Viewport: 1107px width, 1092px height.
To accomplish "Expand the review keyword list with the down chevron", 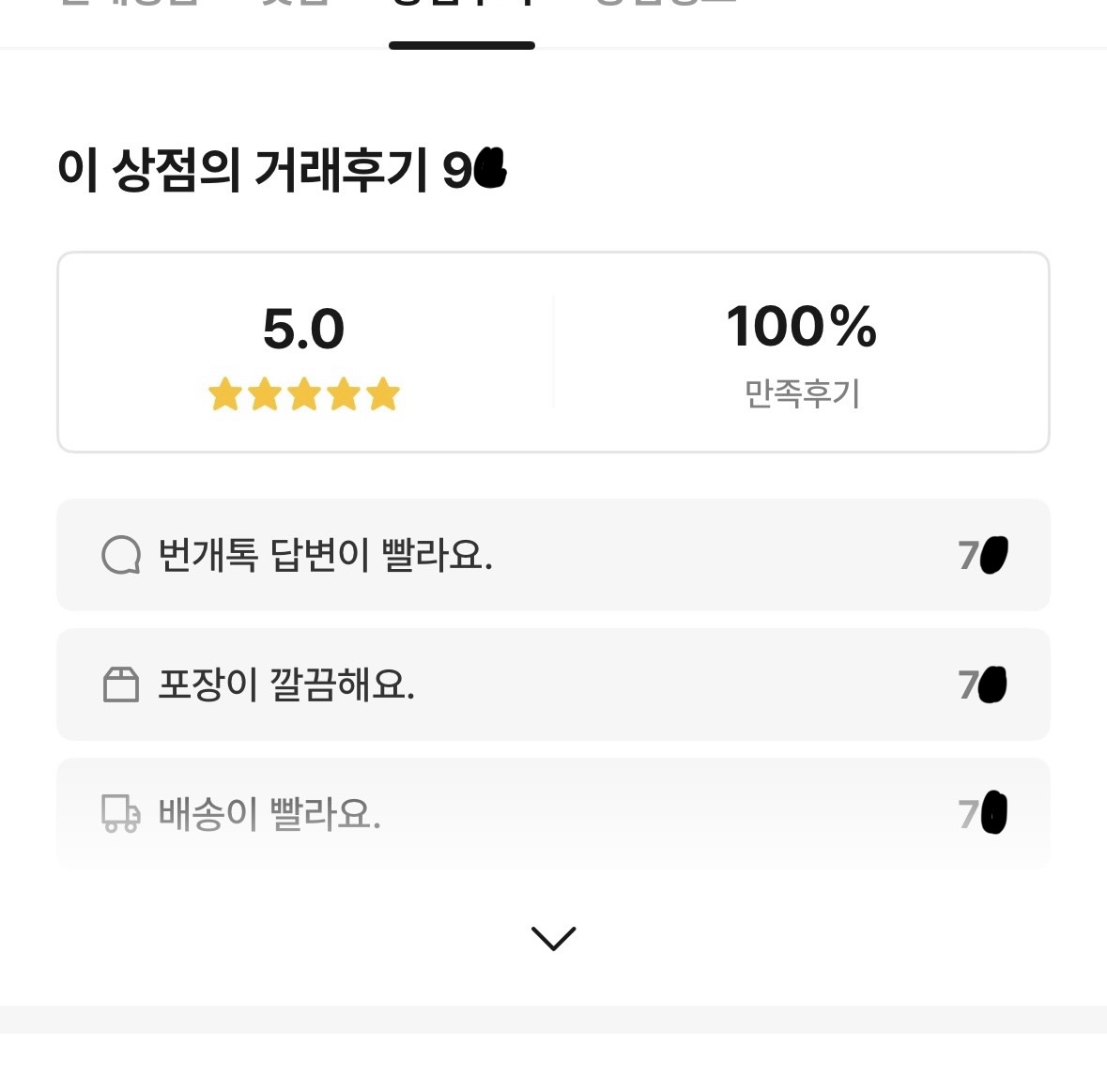I will (x=553, y=938).
